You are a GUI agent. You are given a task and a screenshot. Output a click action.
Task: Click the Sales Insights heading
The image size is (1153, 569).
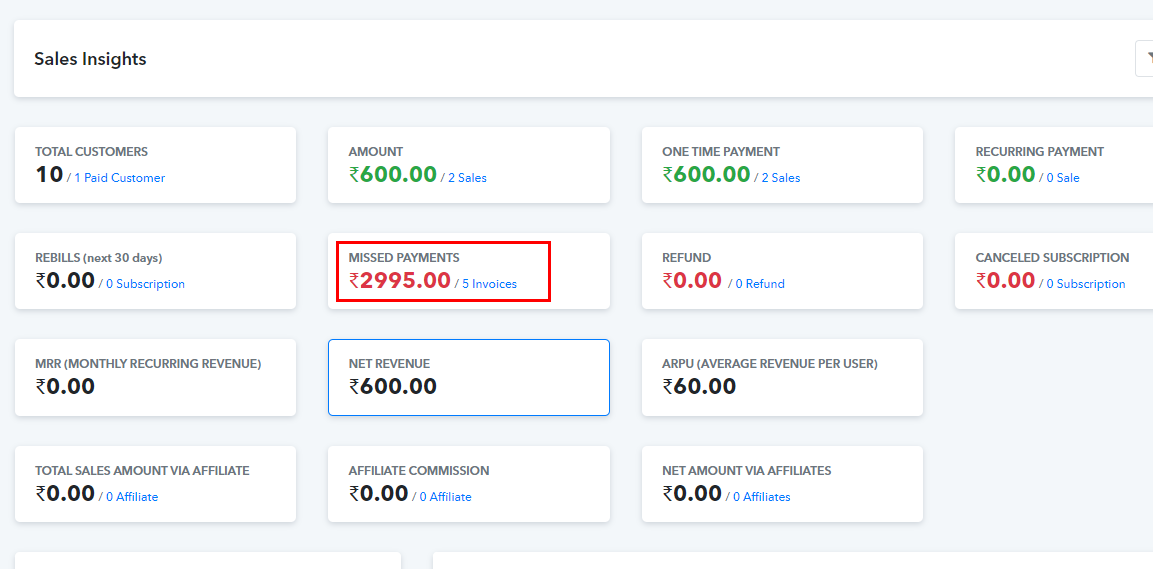90,59
